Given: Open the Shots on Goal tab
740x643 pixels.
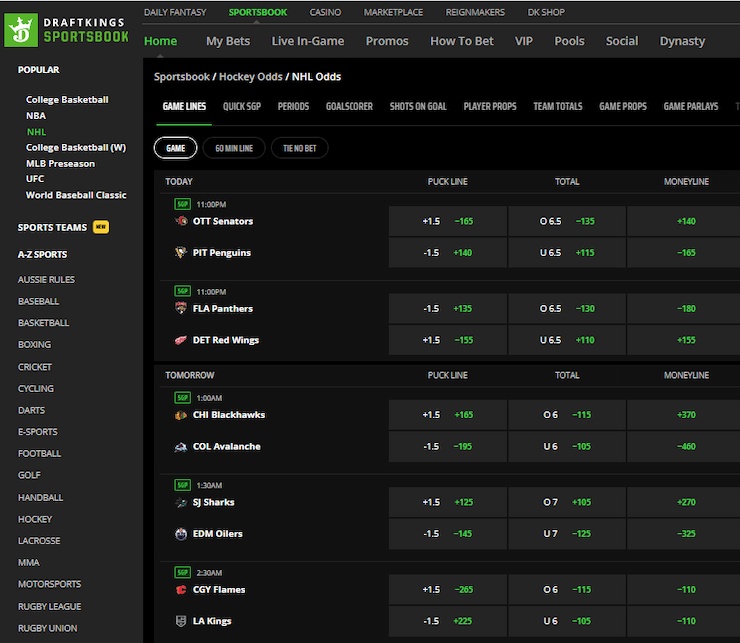Looking at the screenshot, I should coord(418,107).
